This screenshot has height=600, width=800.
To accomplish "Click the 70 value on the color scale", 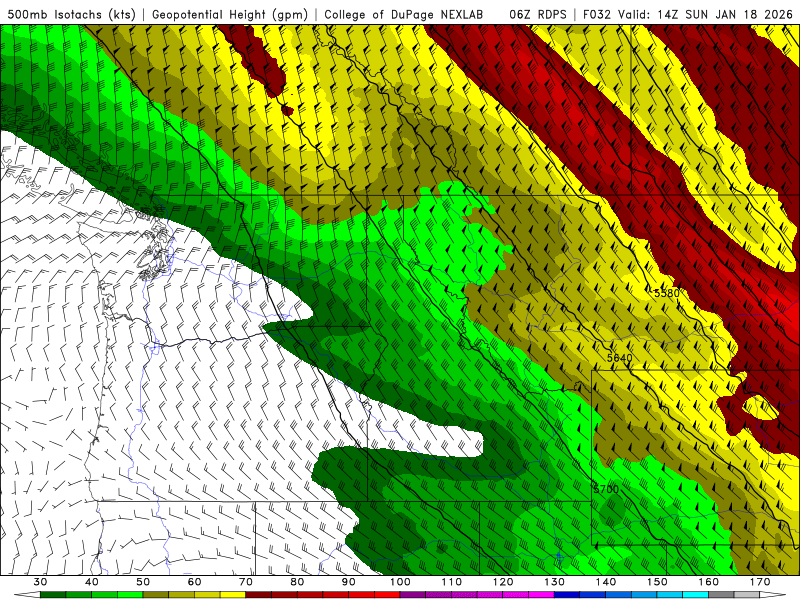I will [246, 582].
